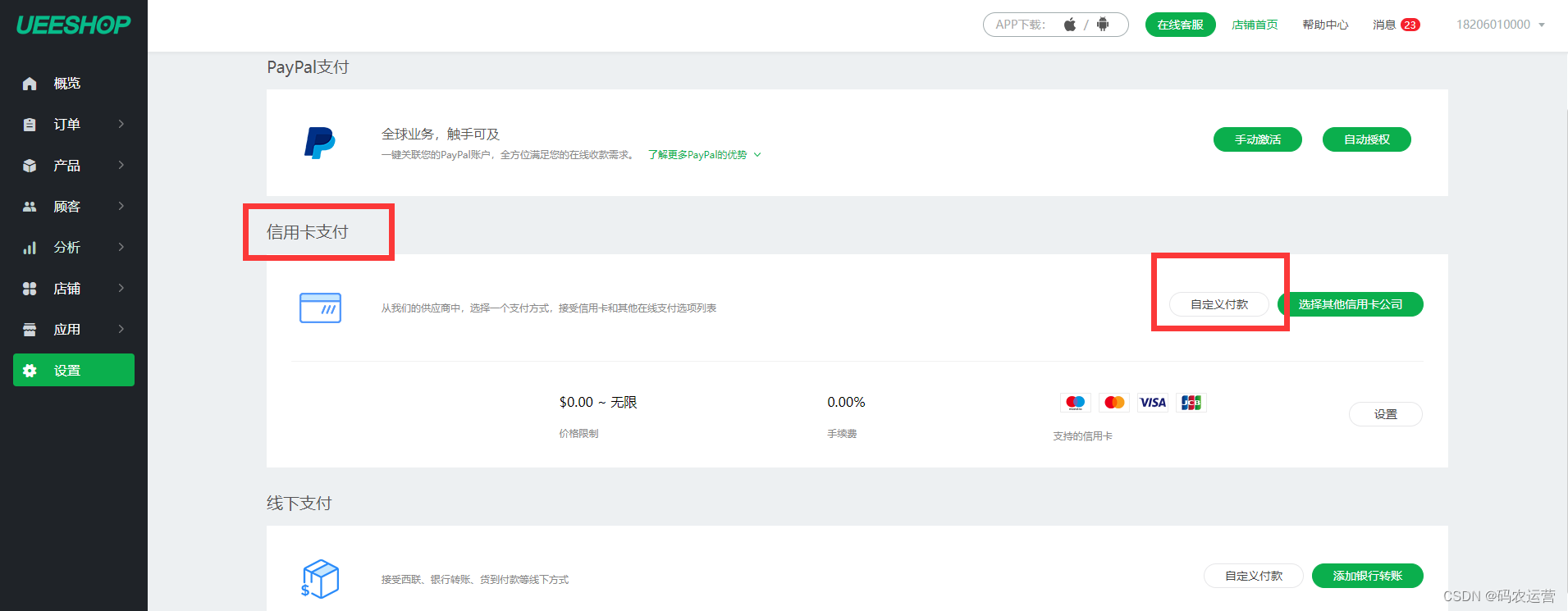Click the credit card payment icon
Viewport: 1568px width, 611px height.
click(321, 308)
